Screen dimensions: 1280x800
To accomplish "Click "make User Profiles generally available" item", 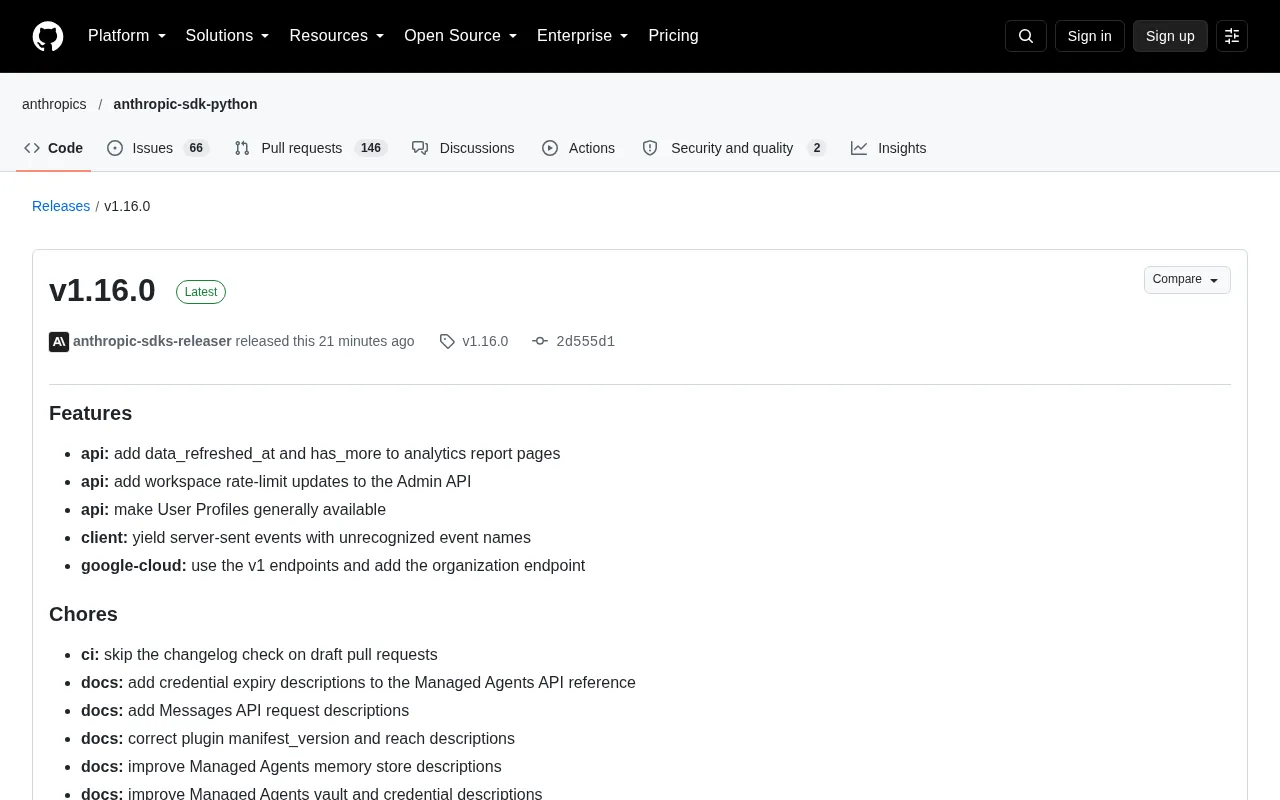I will 233,510.
